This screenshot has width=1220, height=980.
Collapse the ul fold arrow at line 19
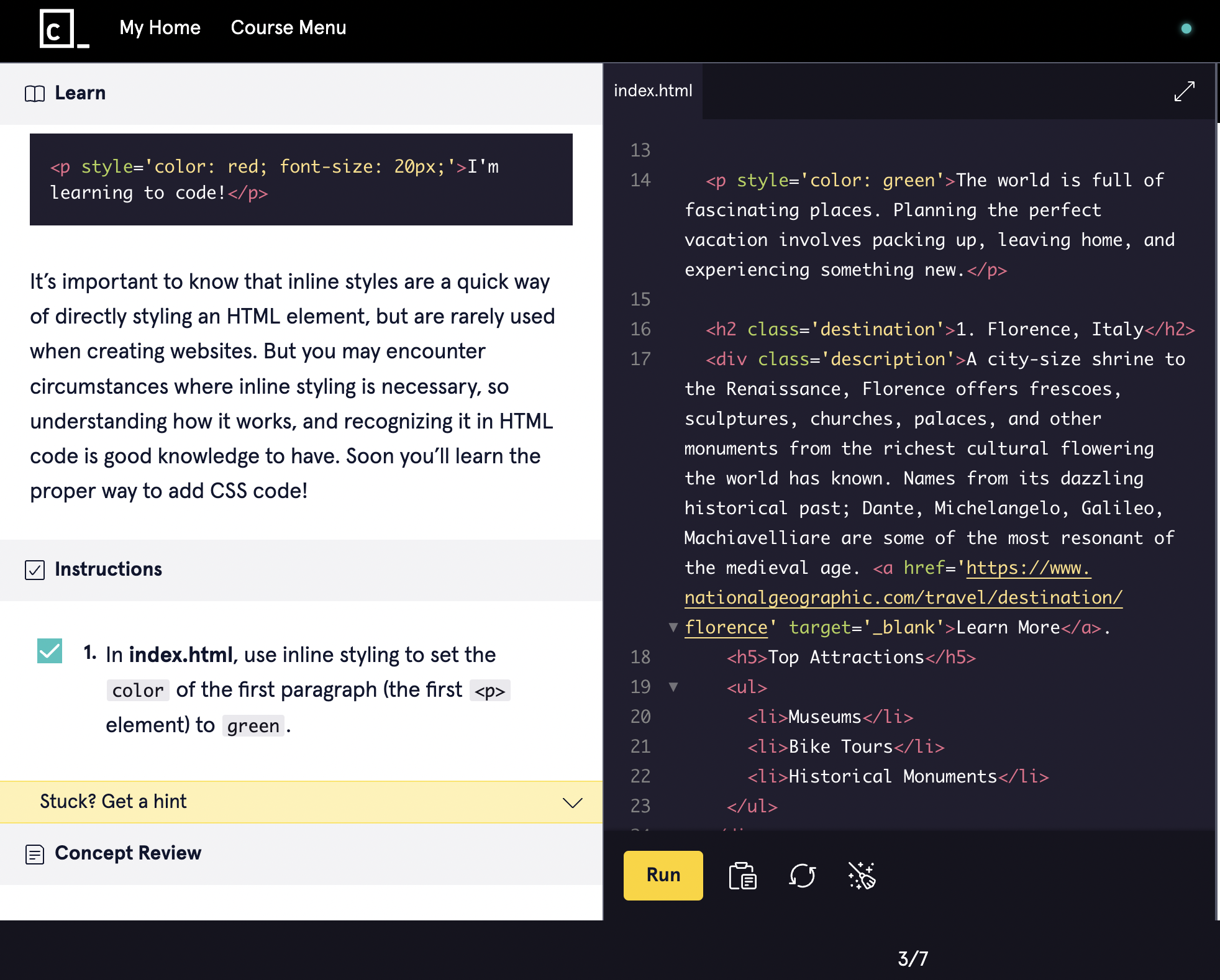point(673,687)
